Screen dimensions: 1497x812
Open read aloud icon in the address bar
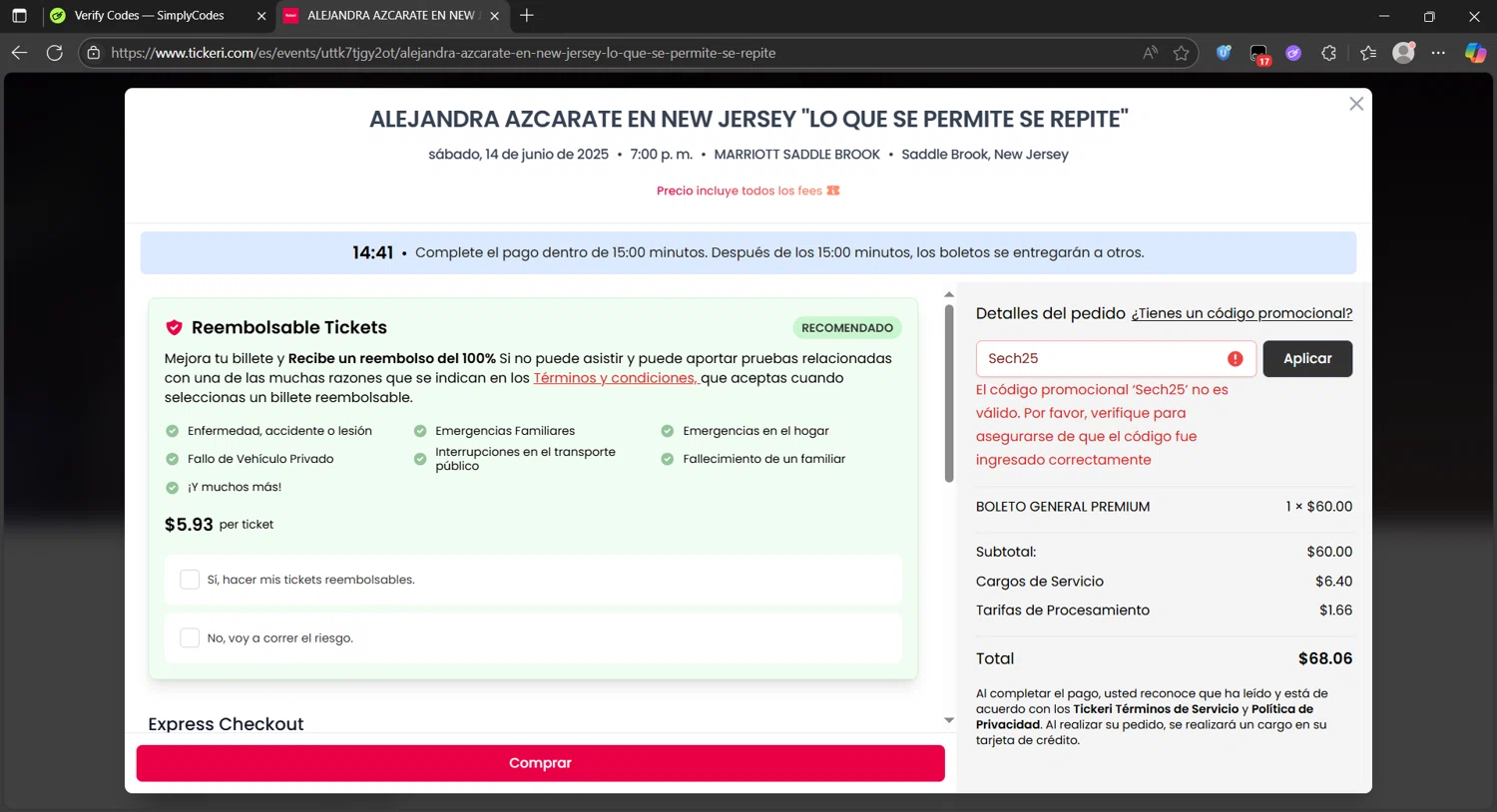(1151, 53)
